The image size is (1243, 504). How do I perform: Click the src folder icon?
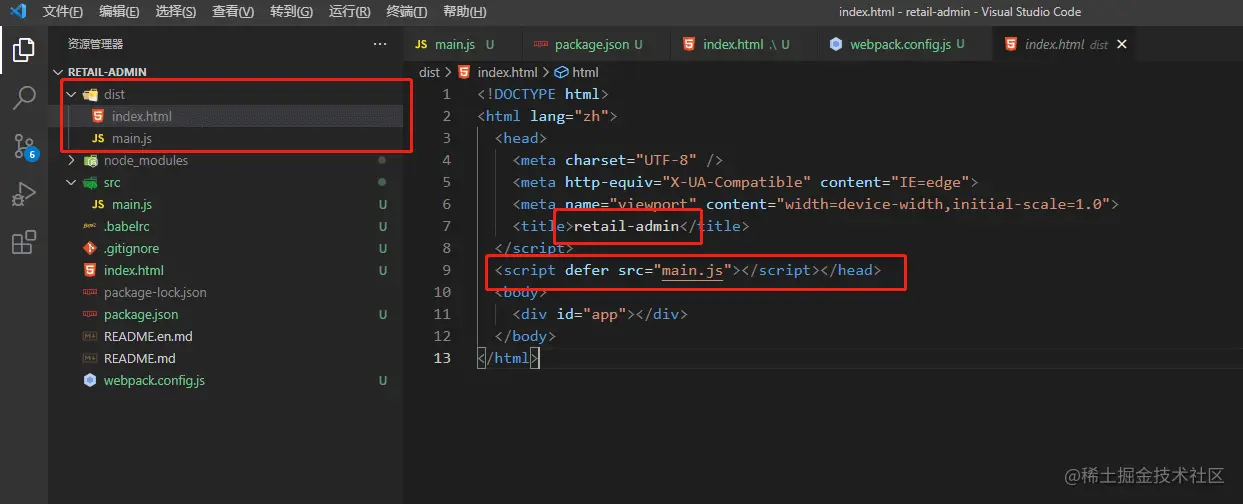tap(90, 182)
